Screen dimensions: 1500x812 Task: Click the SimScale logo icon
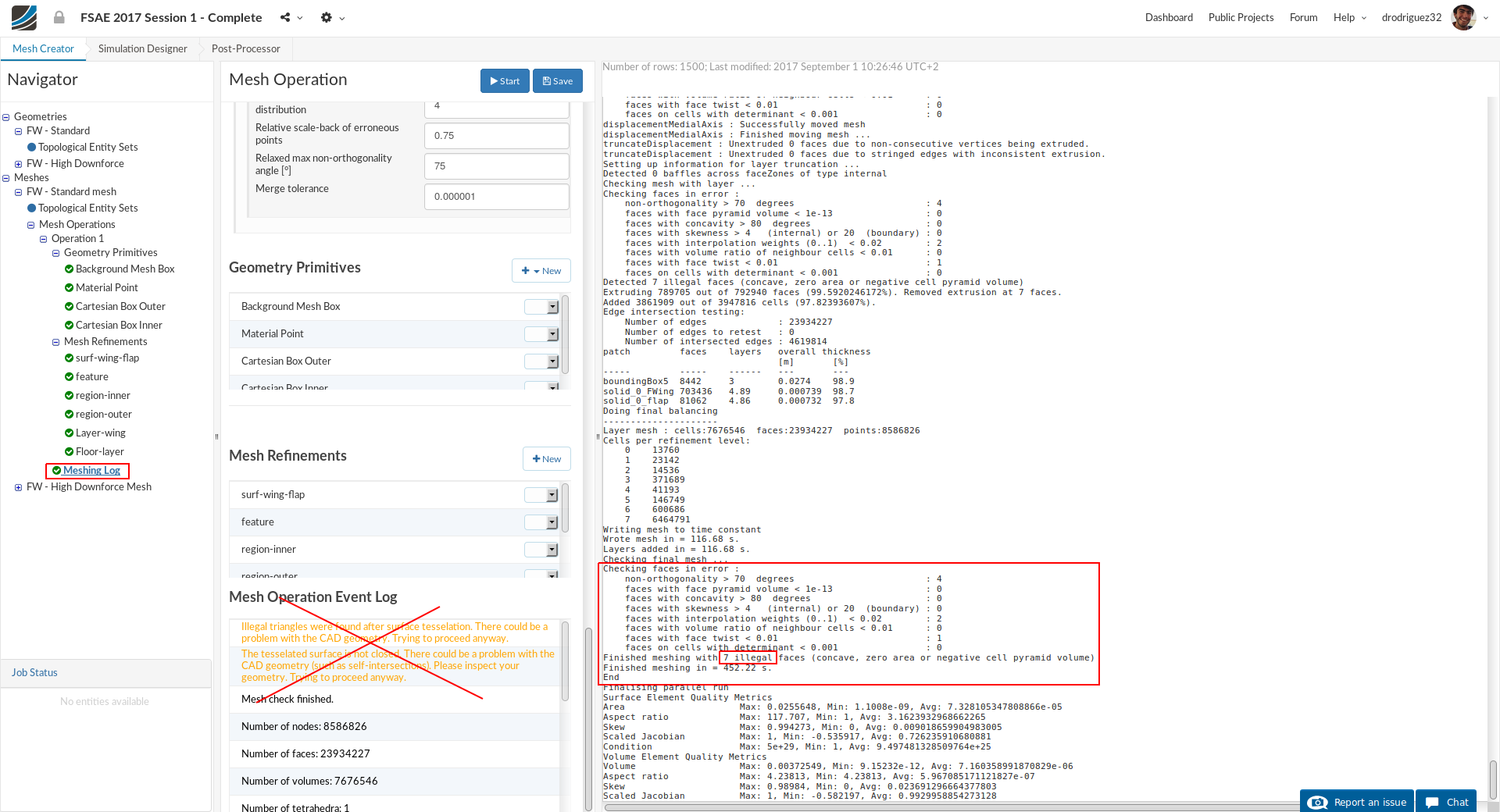[x=24, y=17]
